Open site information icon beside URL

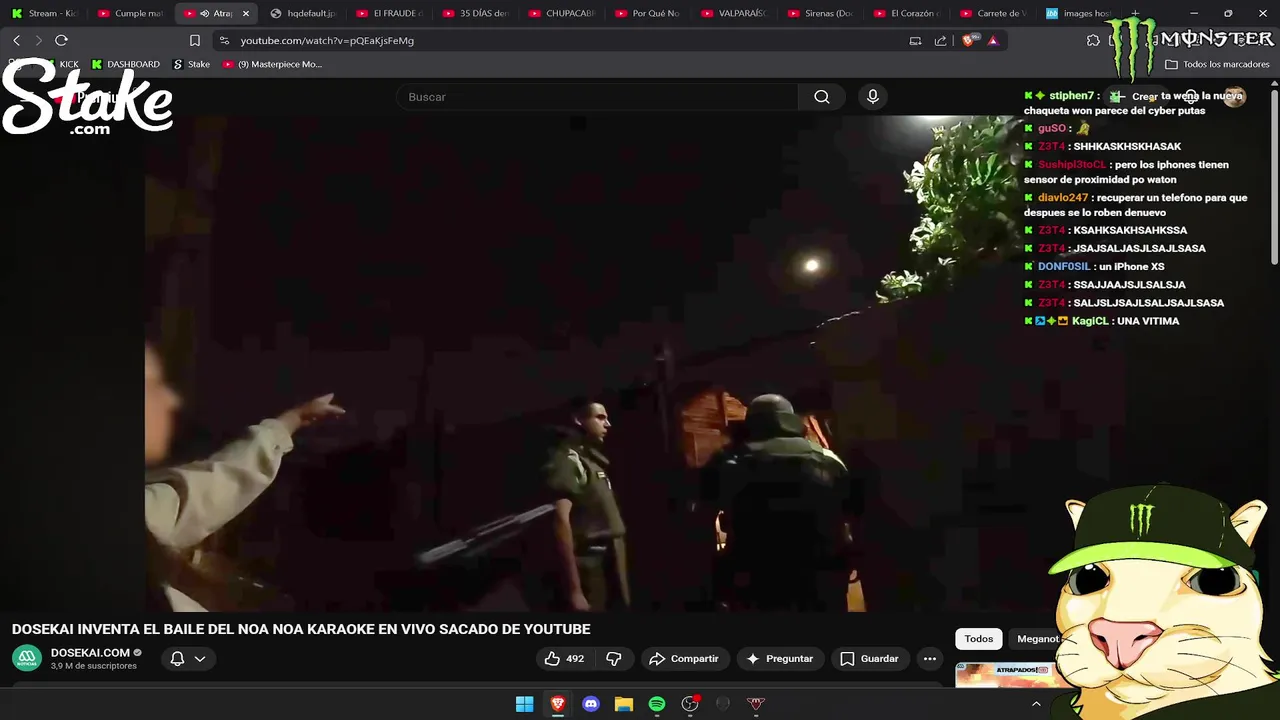pyautogui.click(x=224, y=41)
